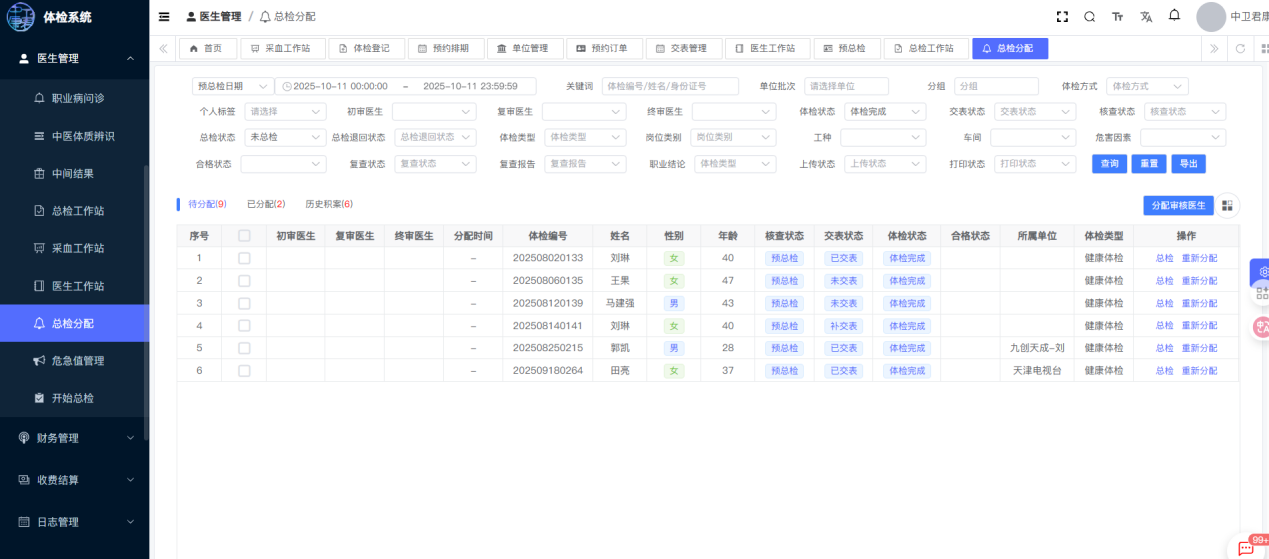1269x559 pixels.
Task: Toggle fullscreen mode icon
Action: click(1062, 17)
